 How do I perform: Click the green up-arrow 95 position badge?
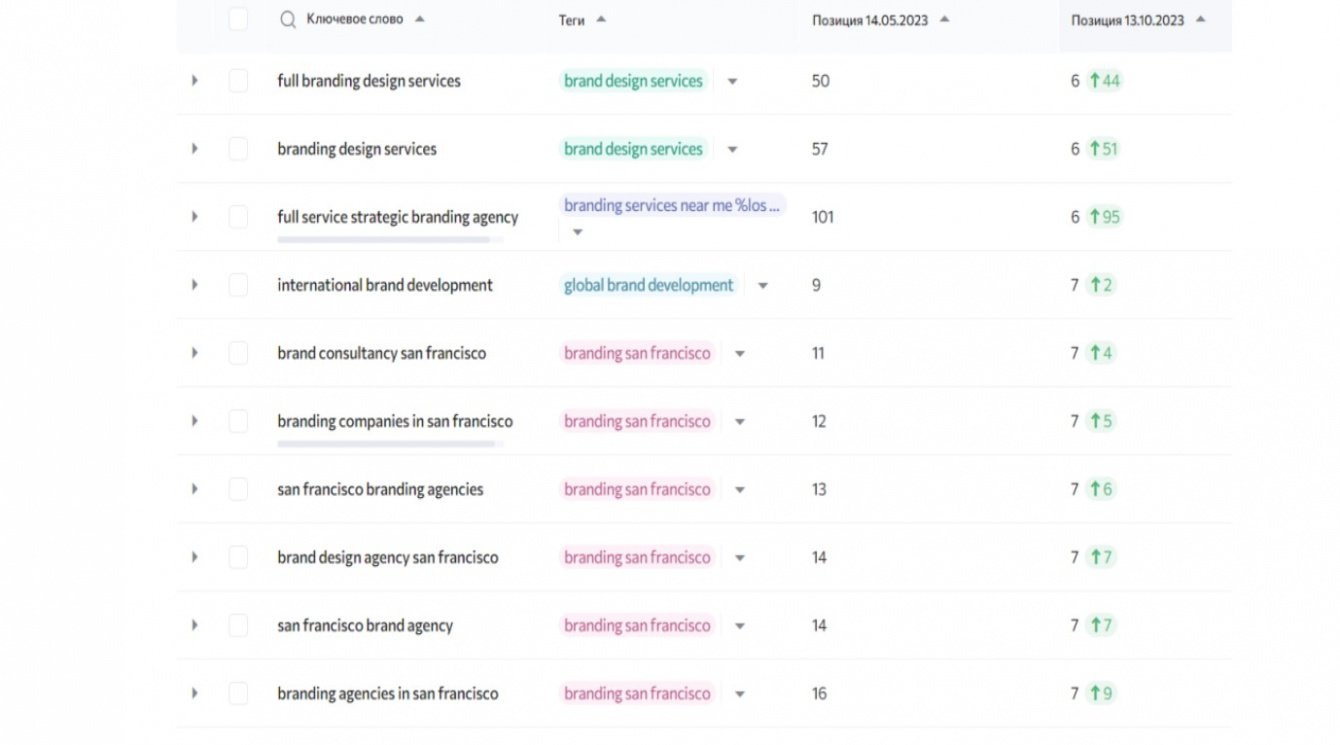pyautogui.click(x=1104, y=217)
